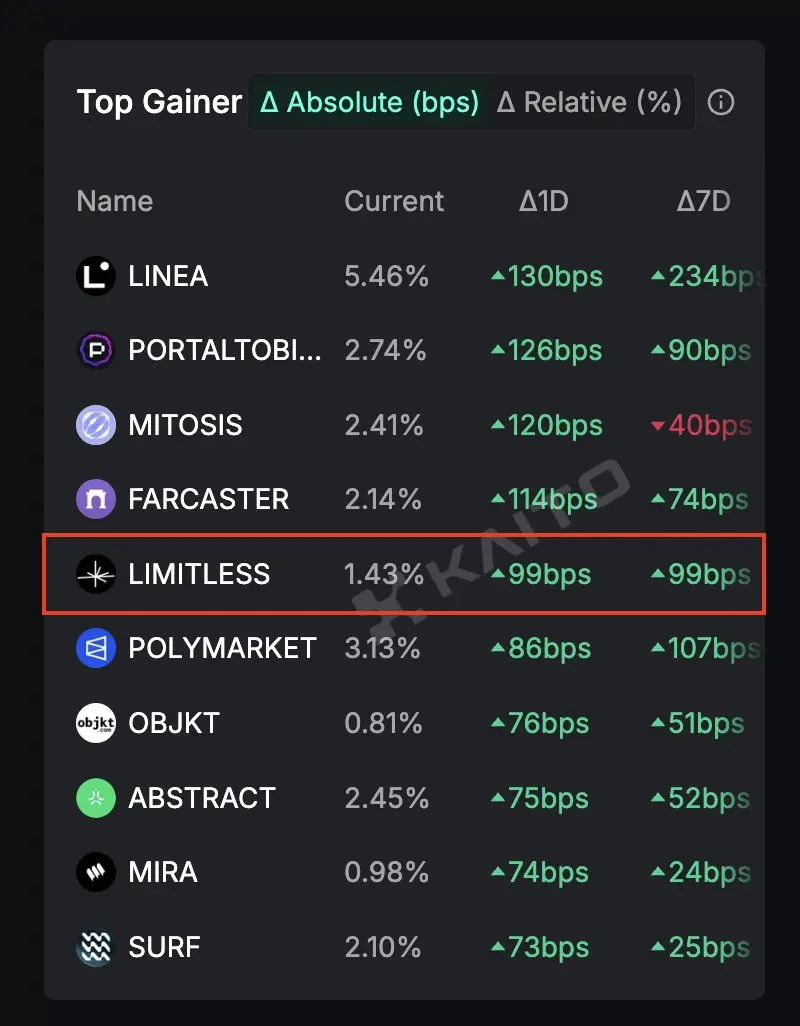Sort by the Current column header
The height and width of the screenshot is (1026, 800).
coord(394,201)
